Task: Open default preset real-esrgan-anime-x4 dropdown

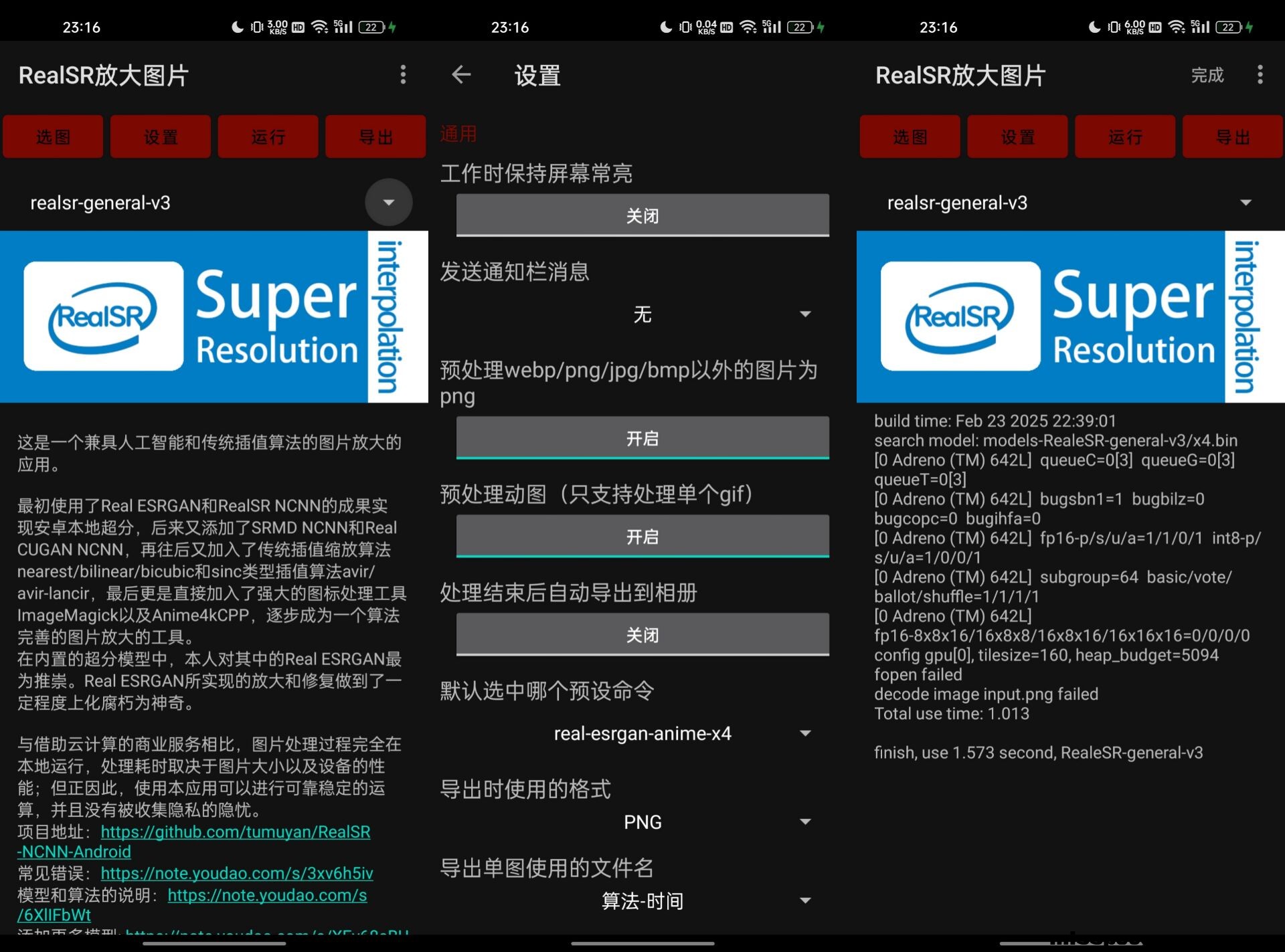Action: coord(642,733)
